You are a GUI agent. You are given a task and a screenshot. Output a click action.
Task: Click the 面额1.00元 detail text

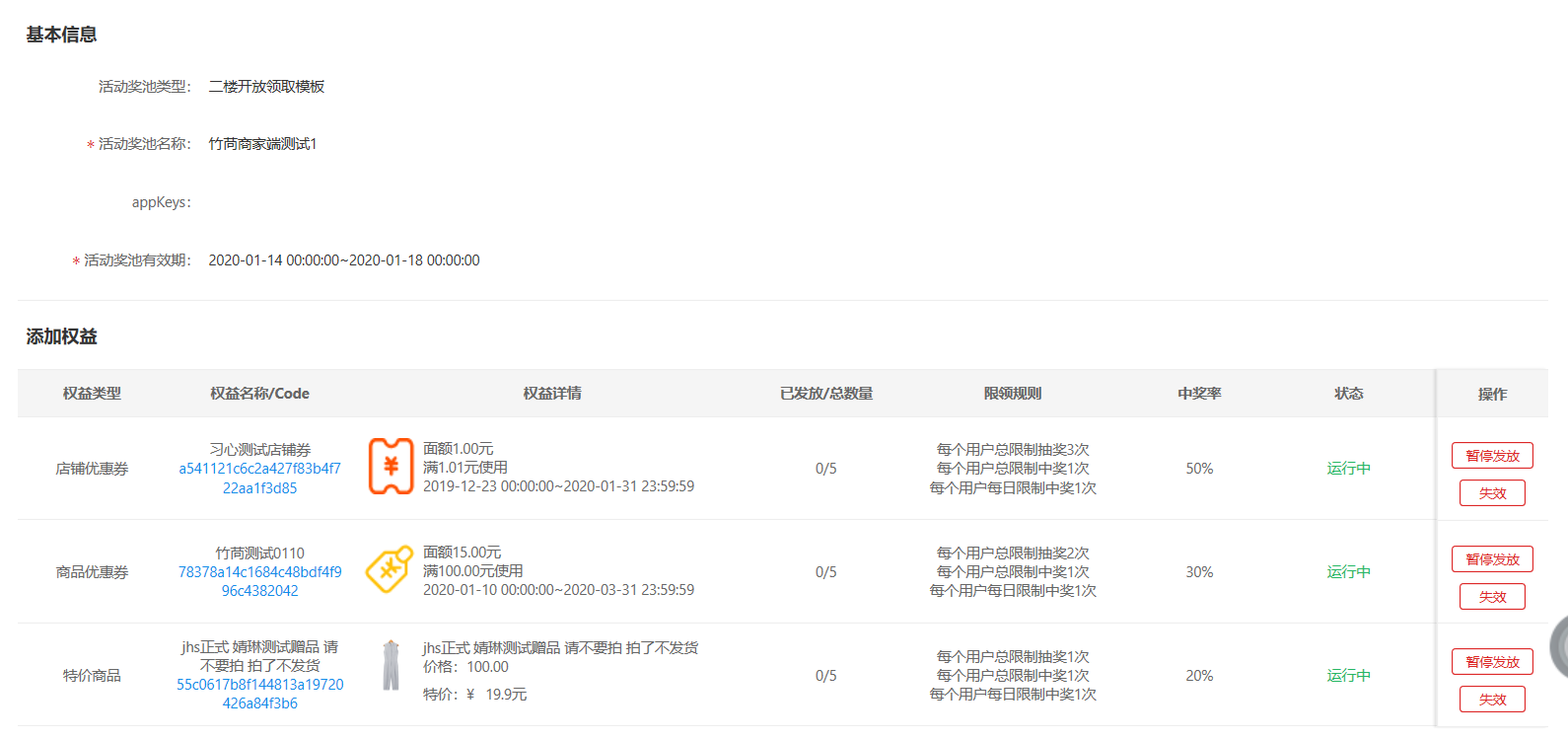459,449
